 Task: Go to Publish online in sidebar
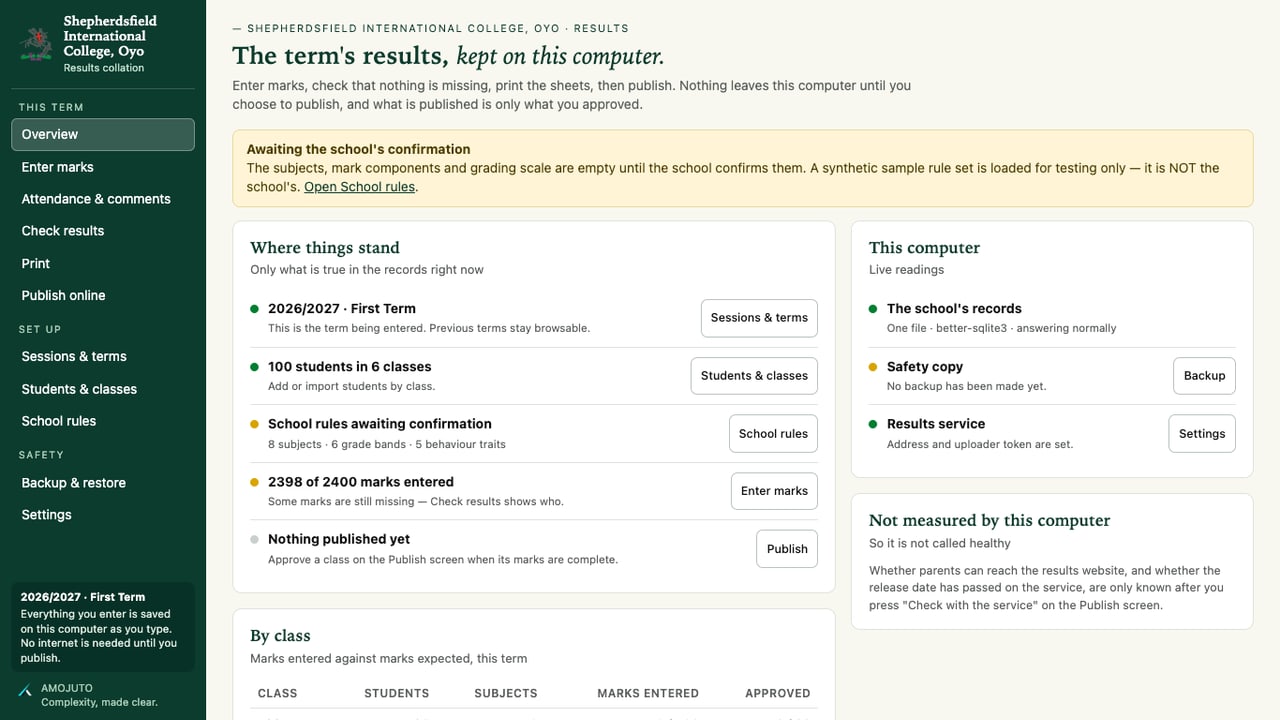point(103,295)
